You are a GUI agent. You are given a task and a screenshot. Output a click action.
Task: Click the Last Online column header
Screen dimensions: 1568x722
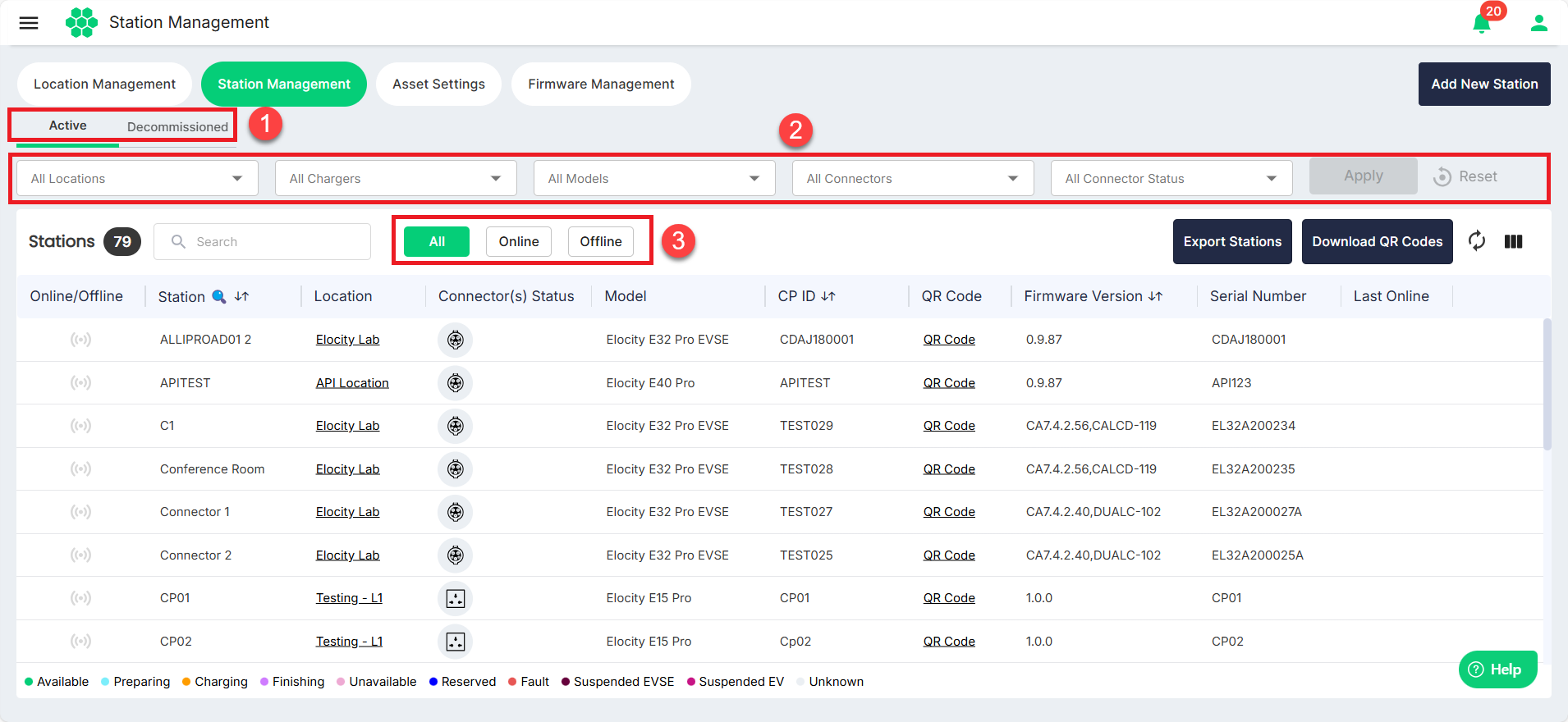click(x=1391, y=296)
